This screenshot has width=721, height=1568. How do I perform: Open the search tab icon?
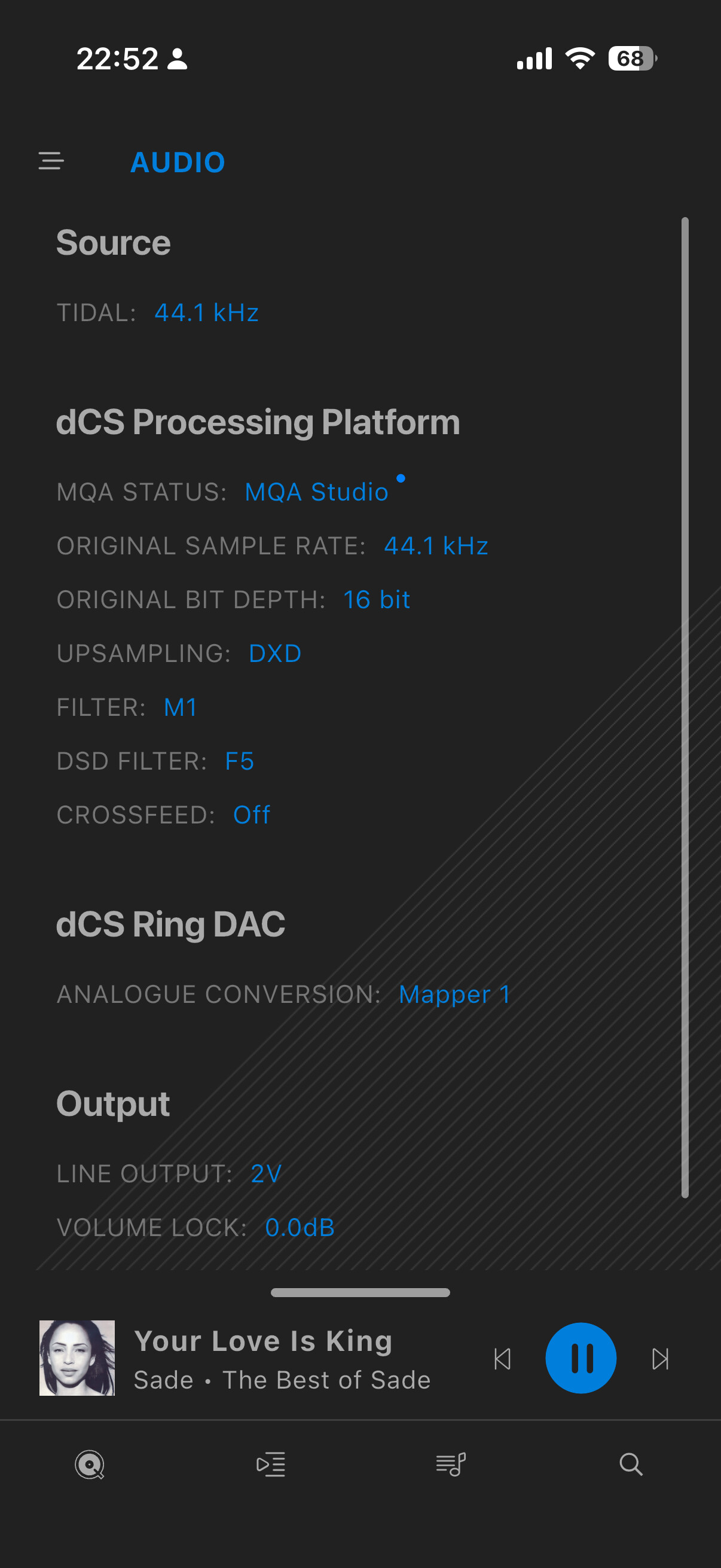click(x=631, y=1464)
